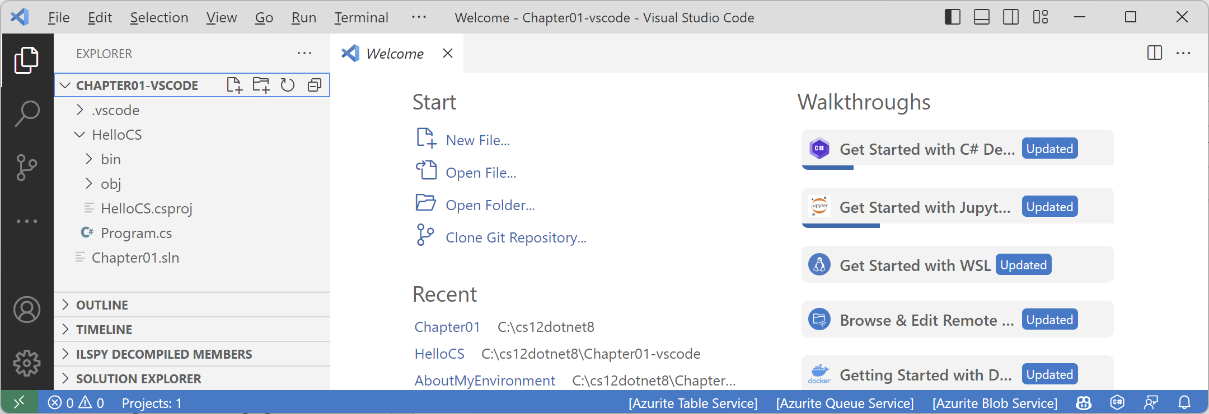The height and width of the screenshot is (414, 1209).
Task: Click Clone Git Repository... link
Action: (x=516, y=238)
